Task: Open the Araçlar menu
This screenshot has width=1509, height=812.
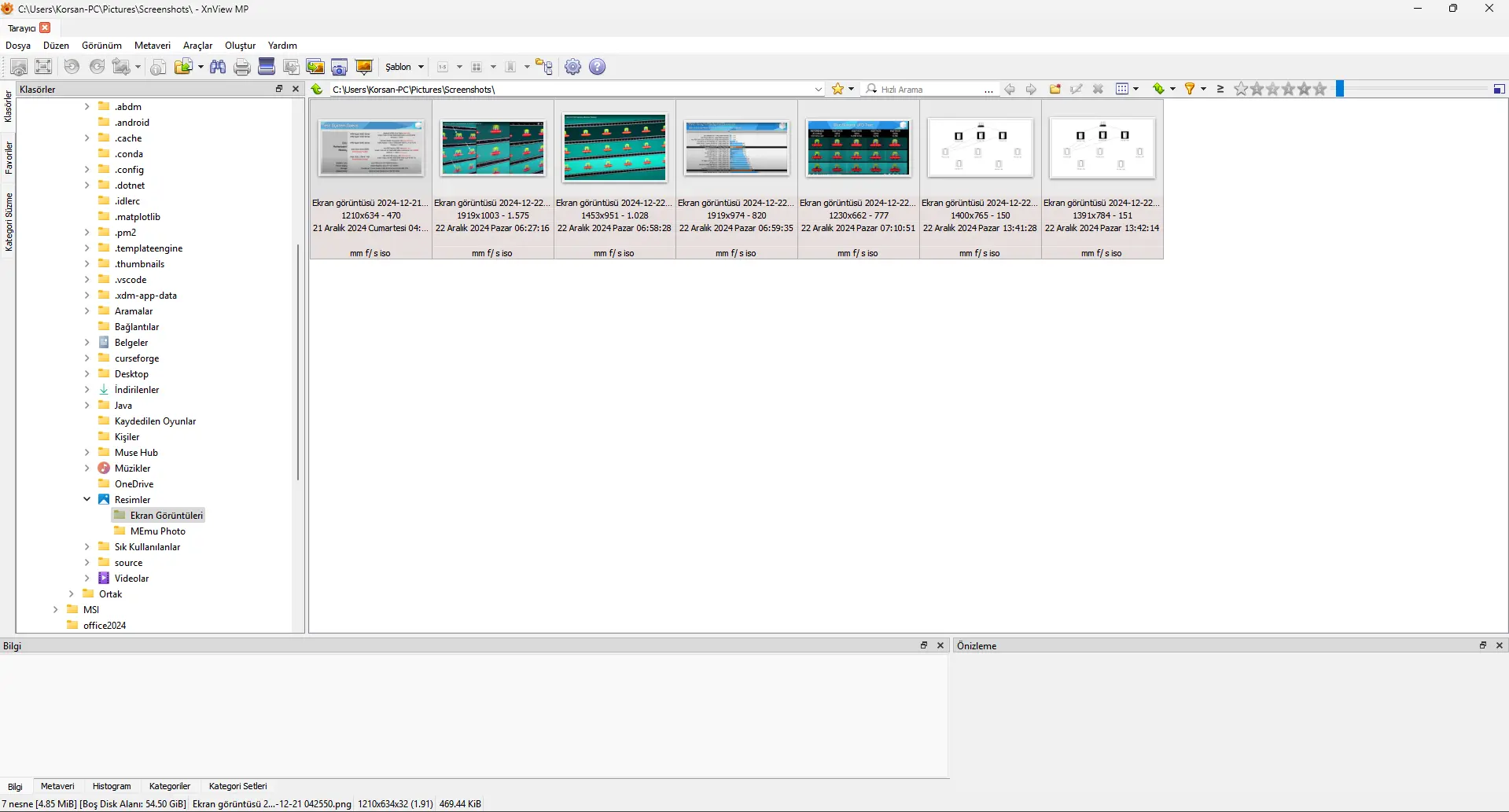Action: click(x=197, y=46)
